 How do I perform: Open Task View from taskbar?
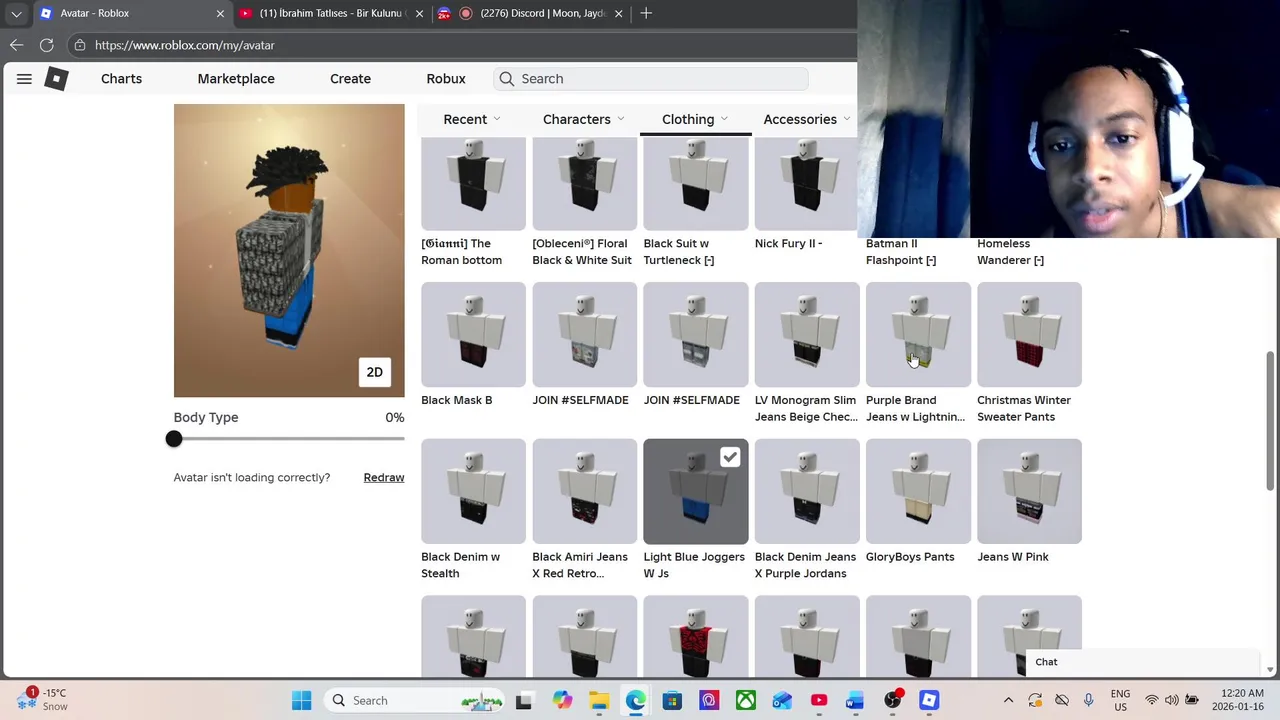pyautogui.click(x=523, y=701)
